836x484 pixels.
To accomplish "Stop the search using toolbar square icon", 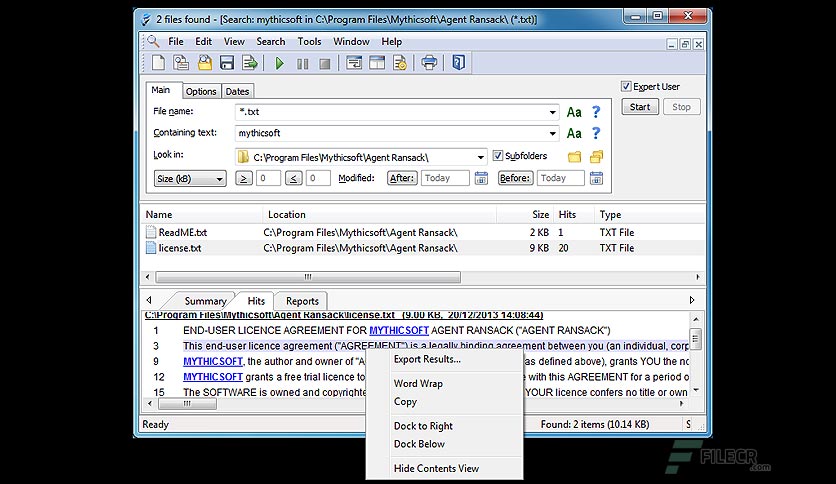I will (x=325, y=64).
